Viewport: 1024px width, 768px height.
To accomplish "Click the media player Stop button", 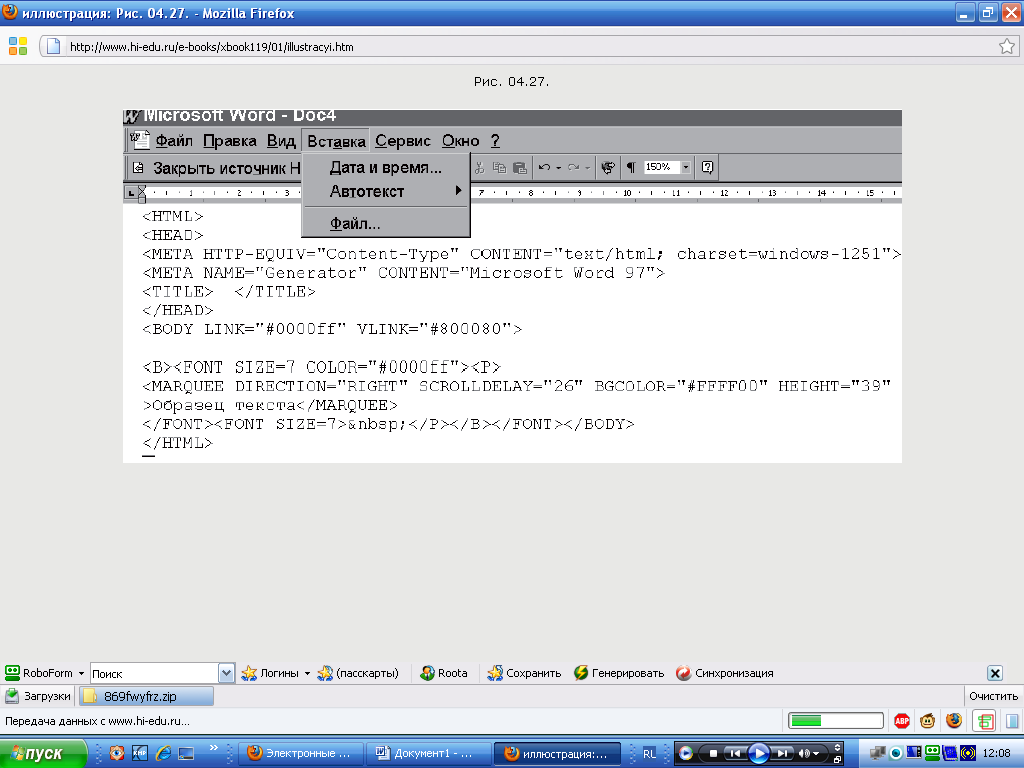I will pos(713,754).
